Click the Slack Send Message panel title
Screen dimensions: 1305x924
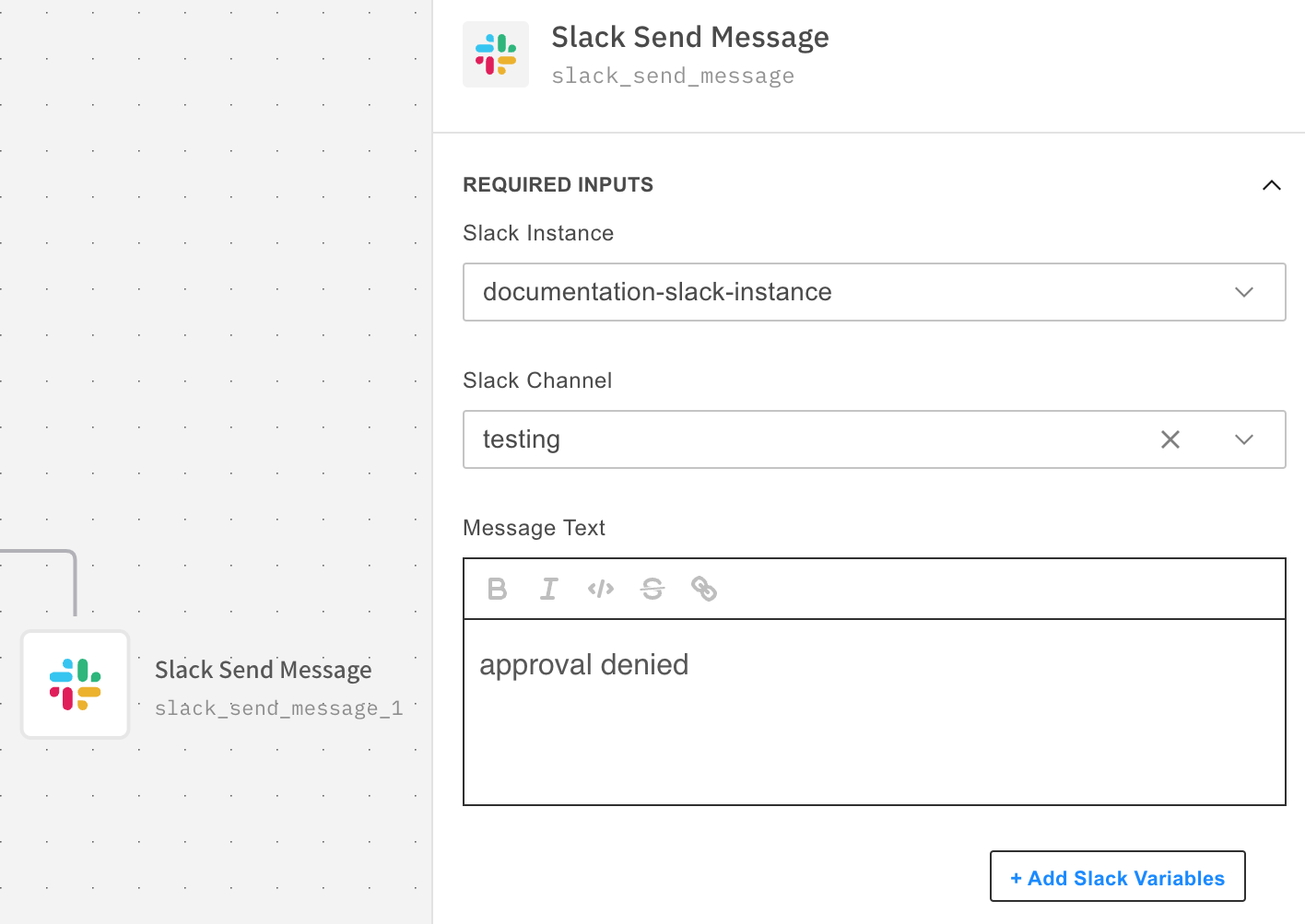(689, 38)
